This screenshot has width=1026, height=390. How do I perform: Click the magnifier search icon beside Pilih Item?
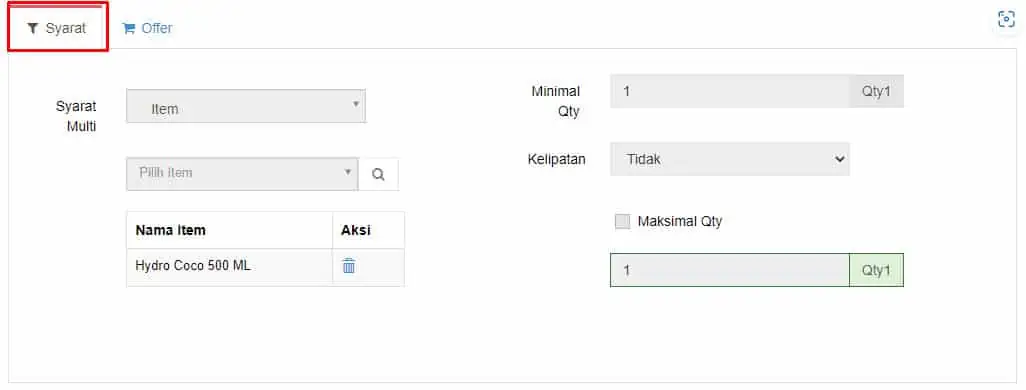[x=378, y=174]
